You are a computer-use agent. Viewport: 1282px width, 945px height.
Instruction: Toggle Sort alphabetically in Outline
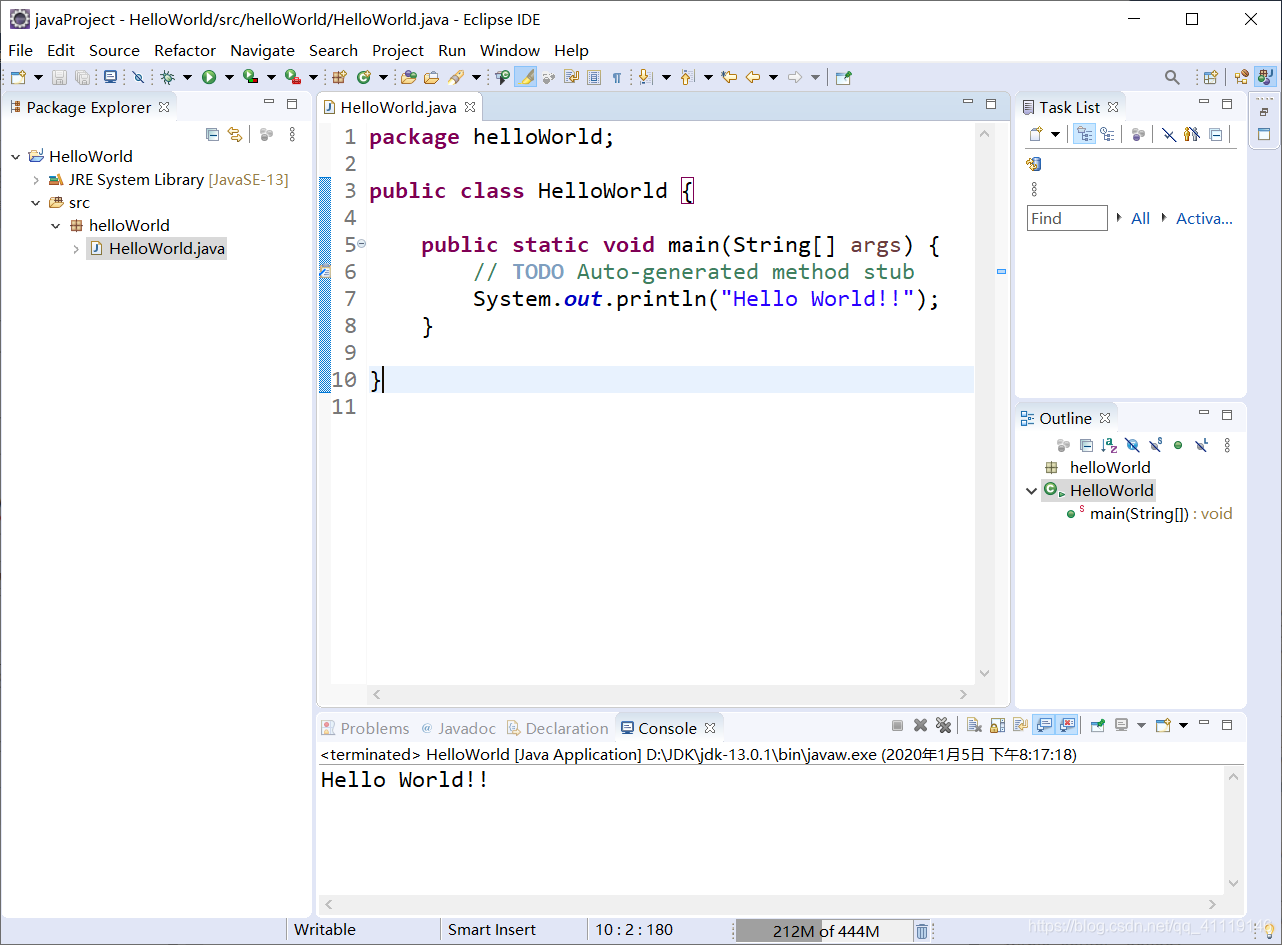click(x=1109, y=445)
